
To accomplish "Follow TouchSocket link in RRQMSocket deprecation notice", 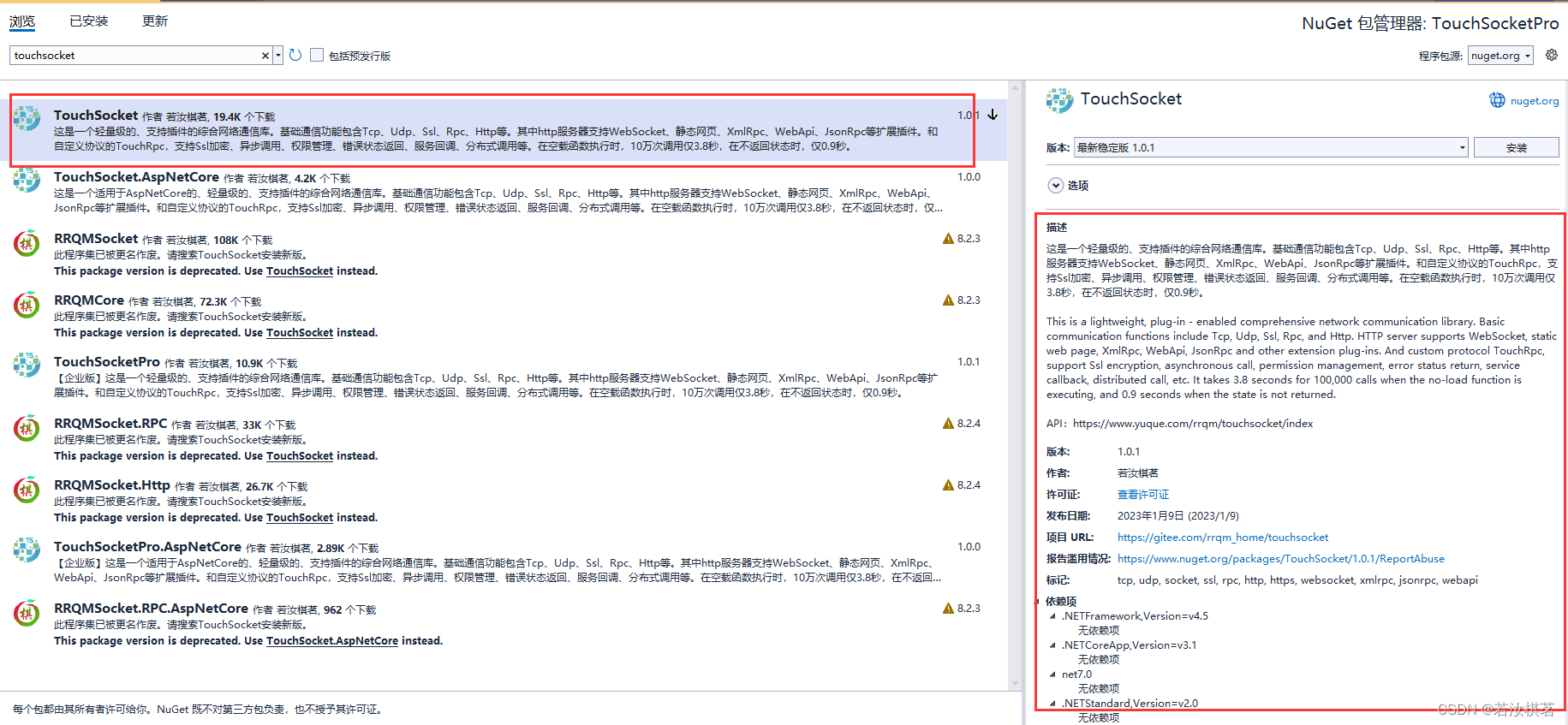I will point(300,271).
